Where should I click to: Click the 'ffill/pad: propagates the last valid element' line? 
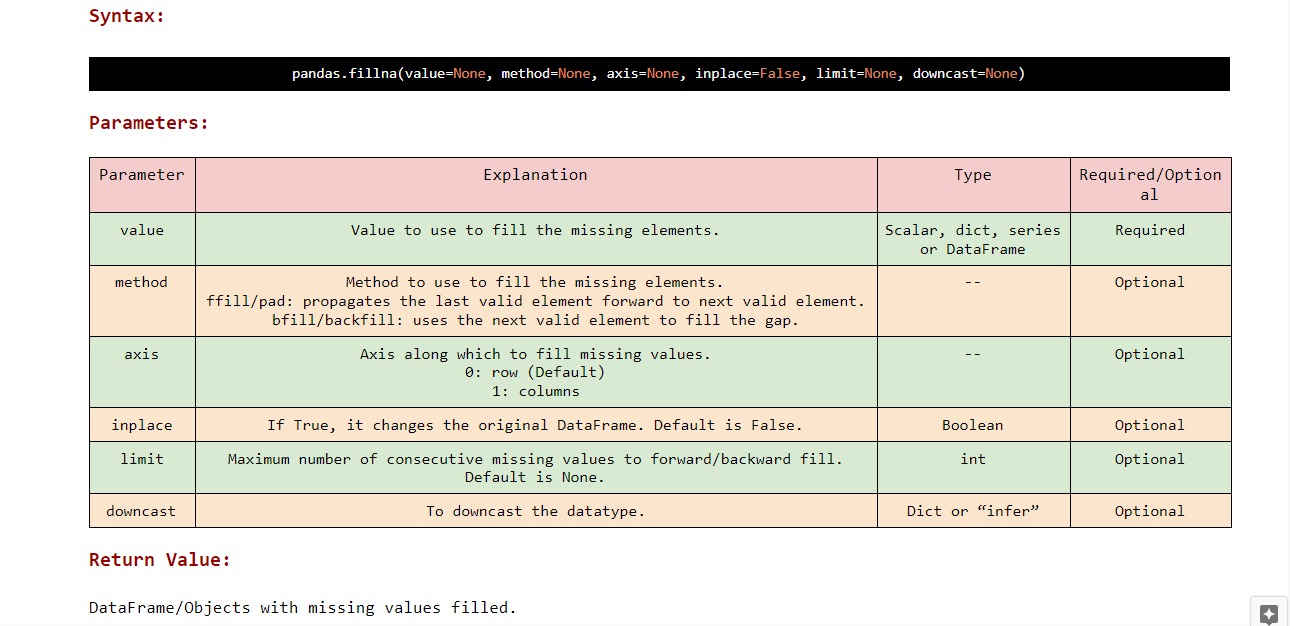[535, 301]
